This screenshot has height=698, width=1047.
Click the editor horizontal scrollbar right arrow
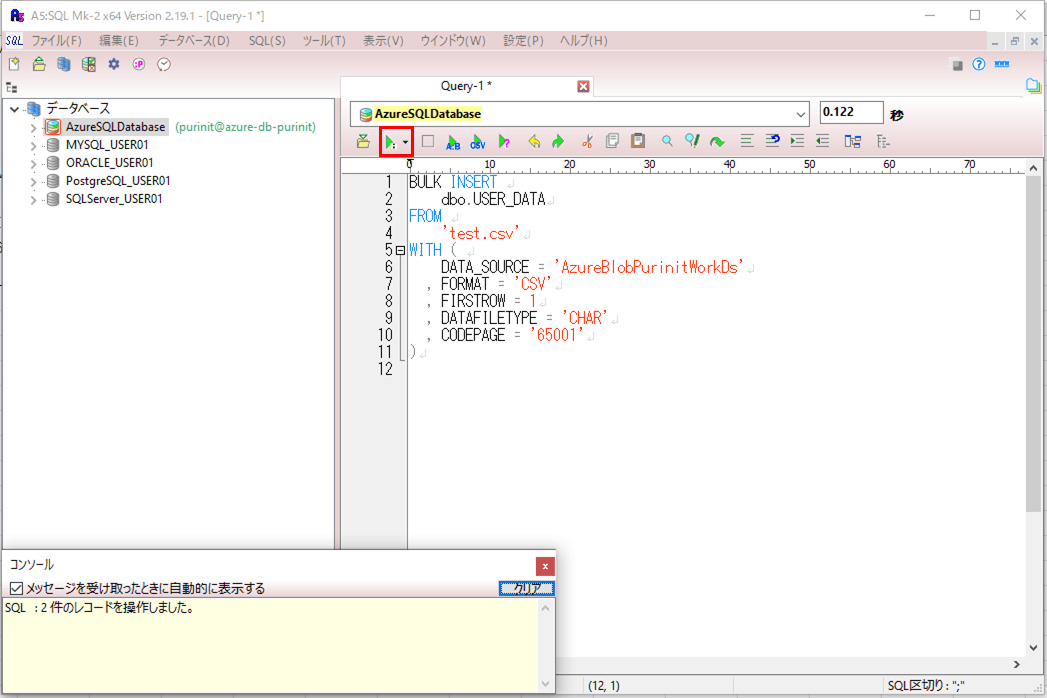pyautogui.click(x=1016, y=665)
